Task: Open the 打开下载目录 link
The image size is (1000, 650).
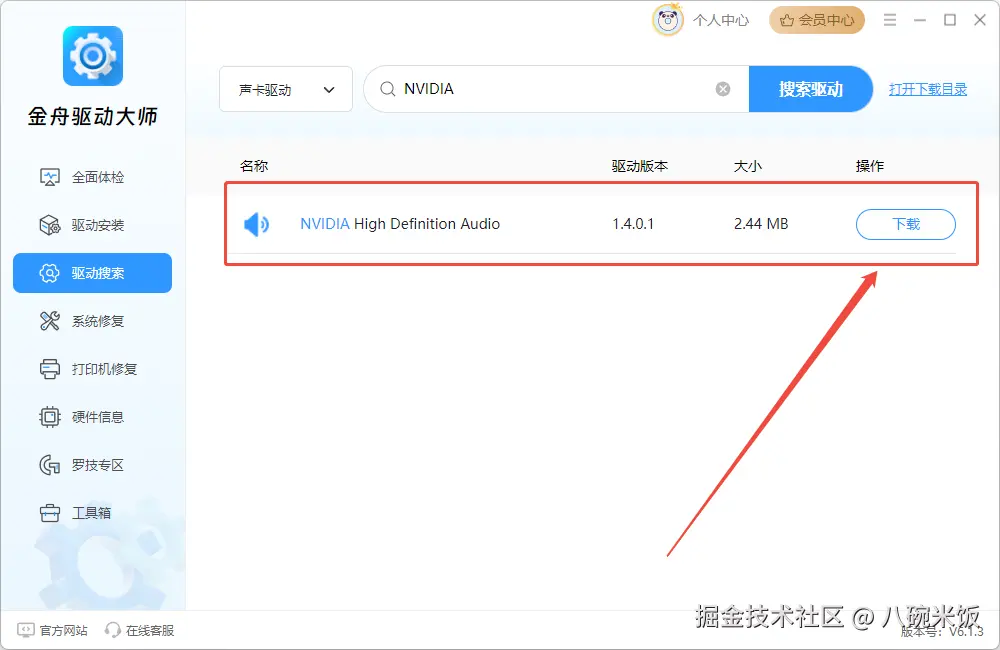Action: pos(928,89)
